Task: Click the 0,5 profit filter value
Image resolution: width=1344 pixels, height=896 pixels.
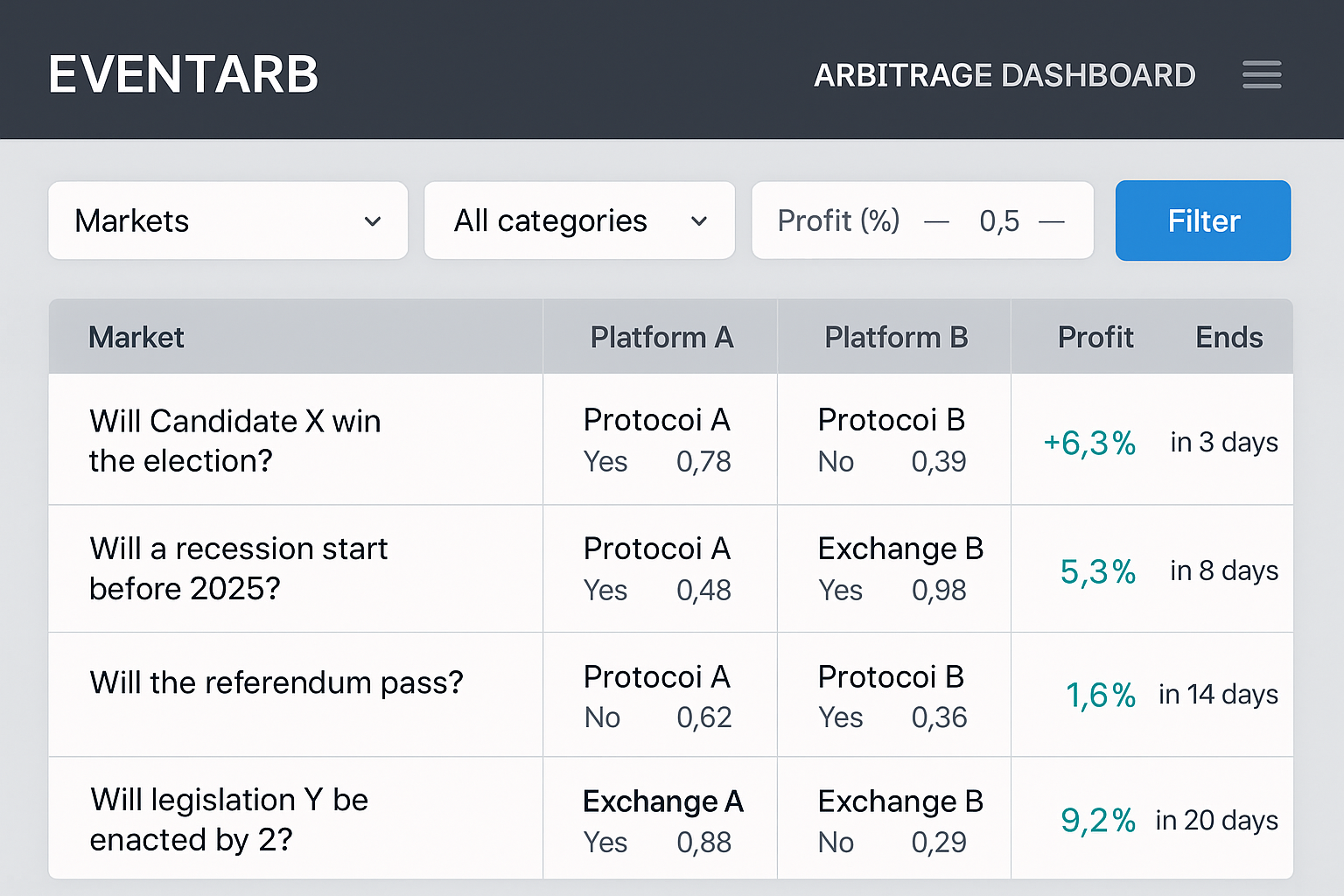Action: click(x=998, y=221)
